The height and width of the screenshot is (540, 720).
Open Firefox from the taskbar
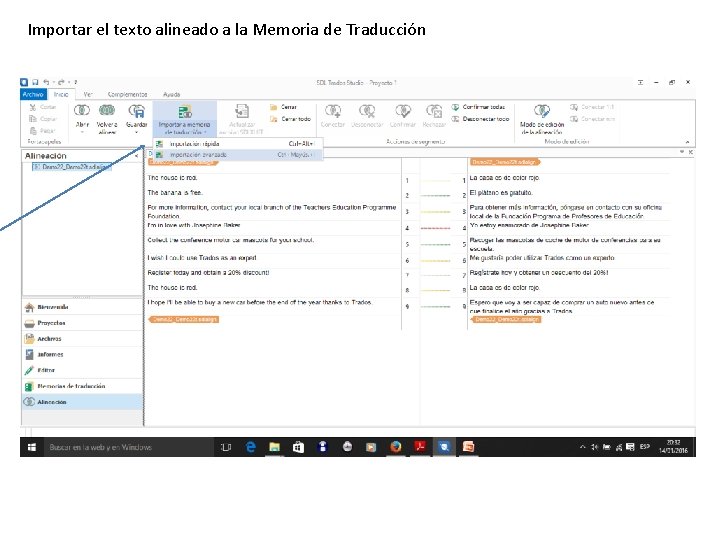coord(395,447)
